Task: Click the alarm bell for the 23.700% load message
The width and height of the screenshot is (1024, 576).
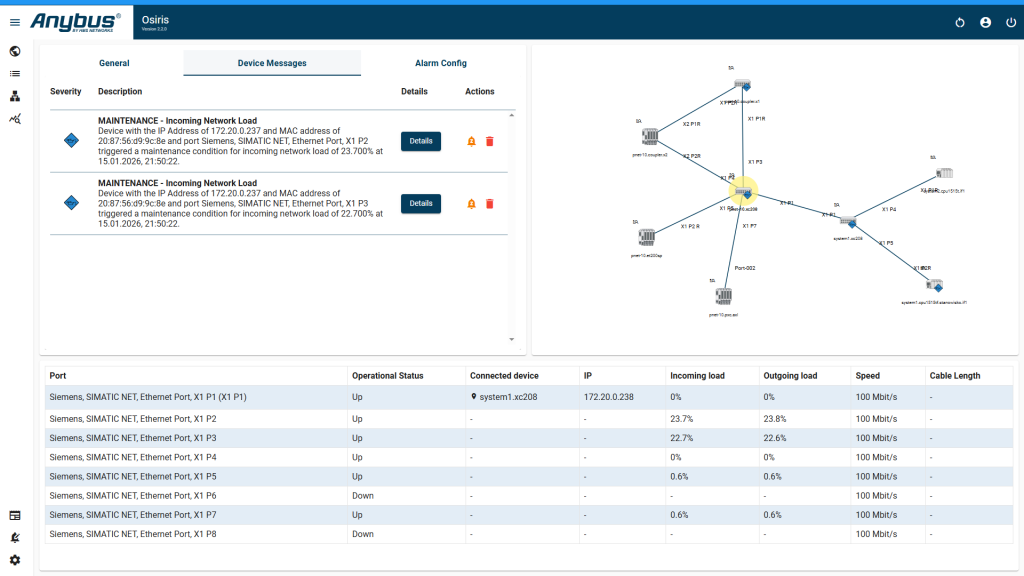Action: 472,141
